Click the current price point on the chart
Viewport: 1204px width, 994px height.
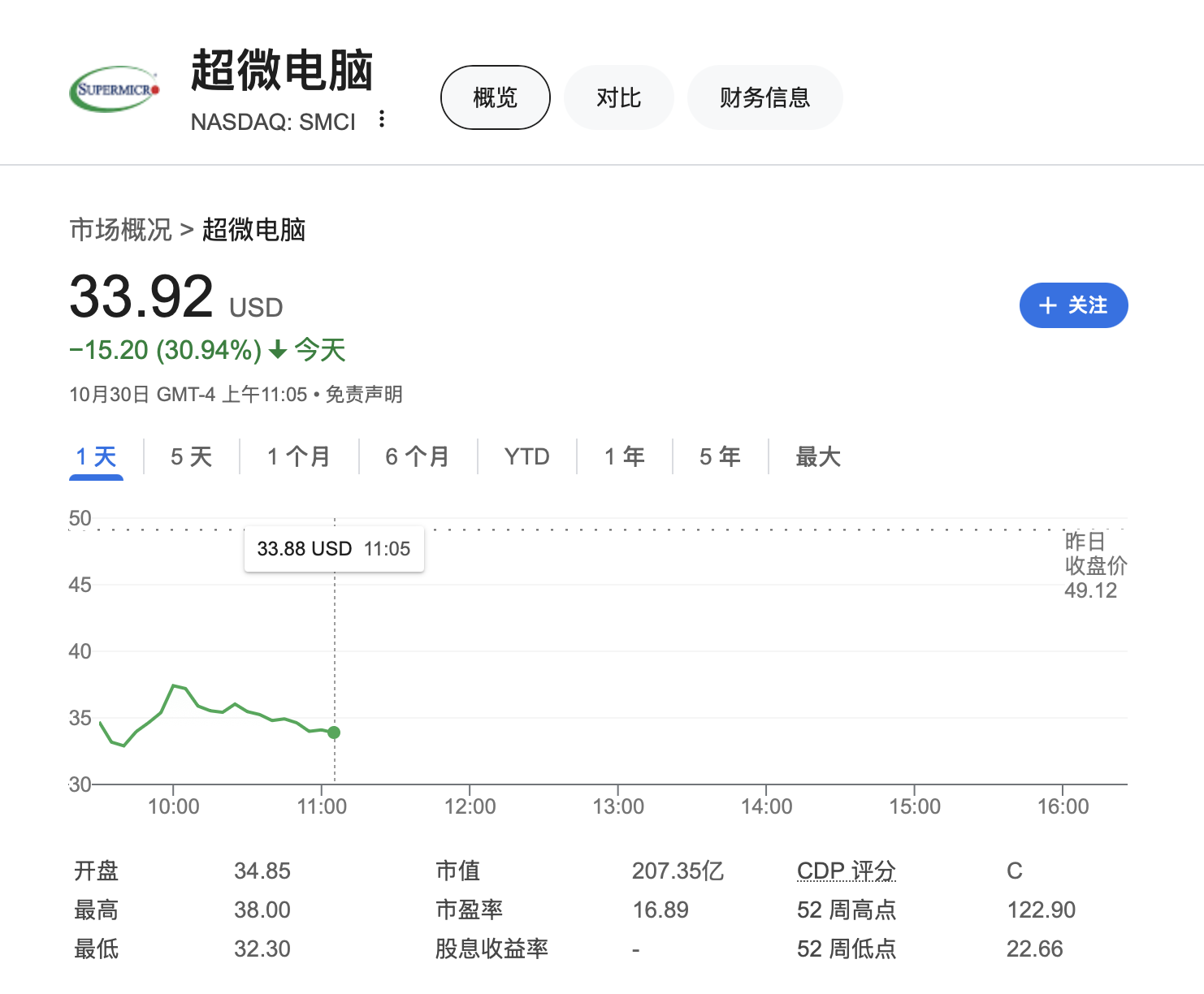pos(334,733)
